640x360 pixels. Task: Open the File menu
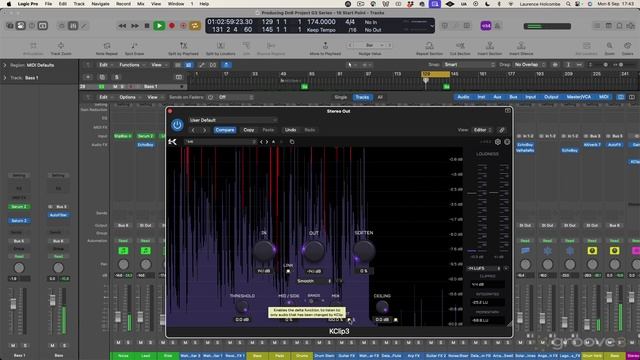(48, 4)
